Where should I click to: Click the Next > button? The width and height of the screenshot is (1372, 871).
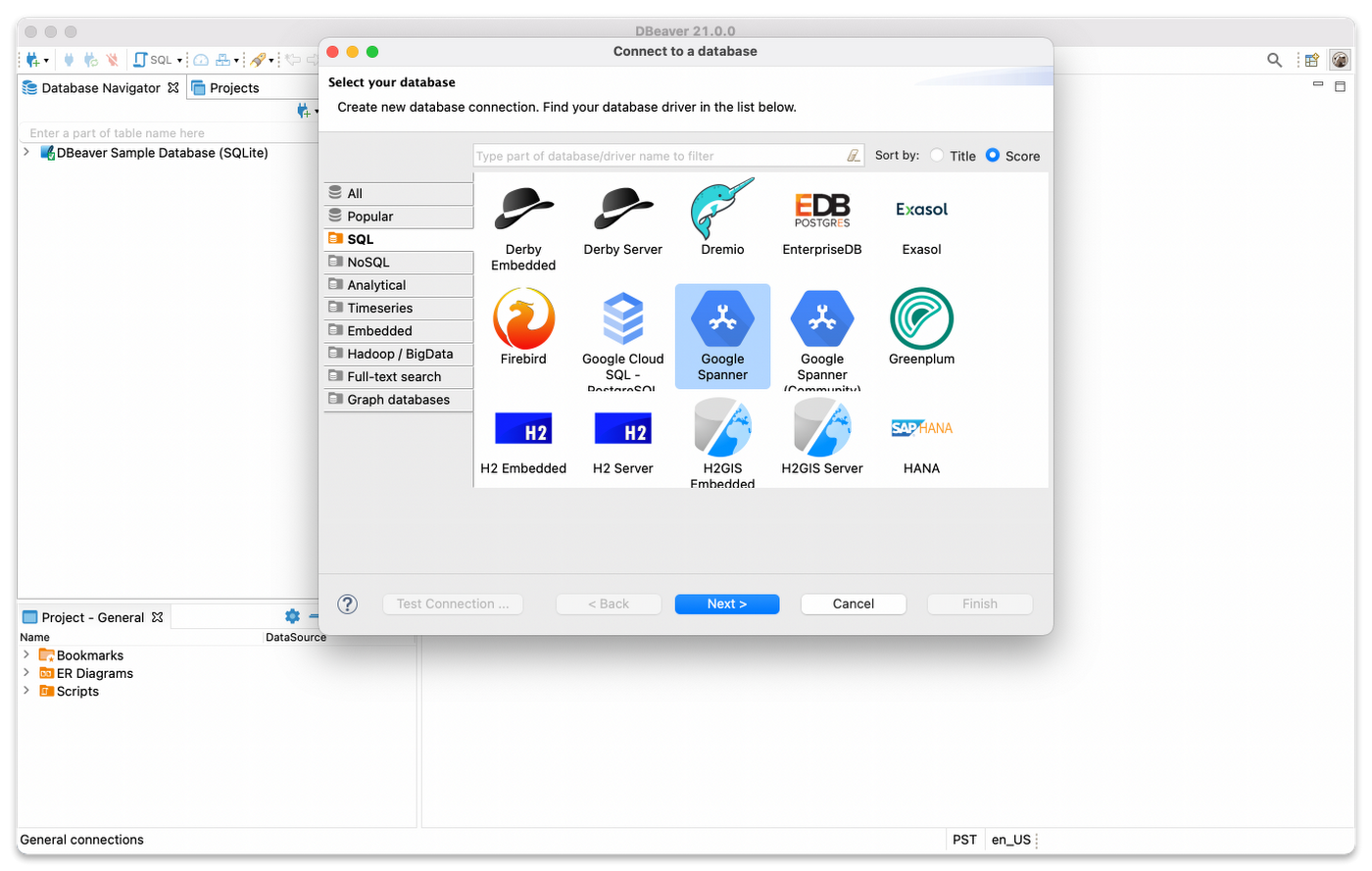(727, 604)
